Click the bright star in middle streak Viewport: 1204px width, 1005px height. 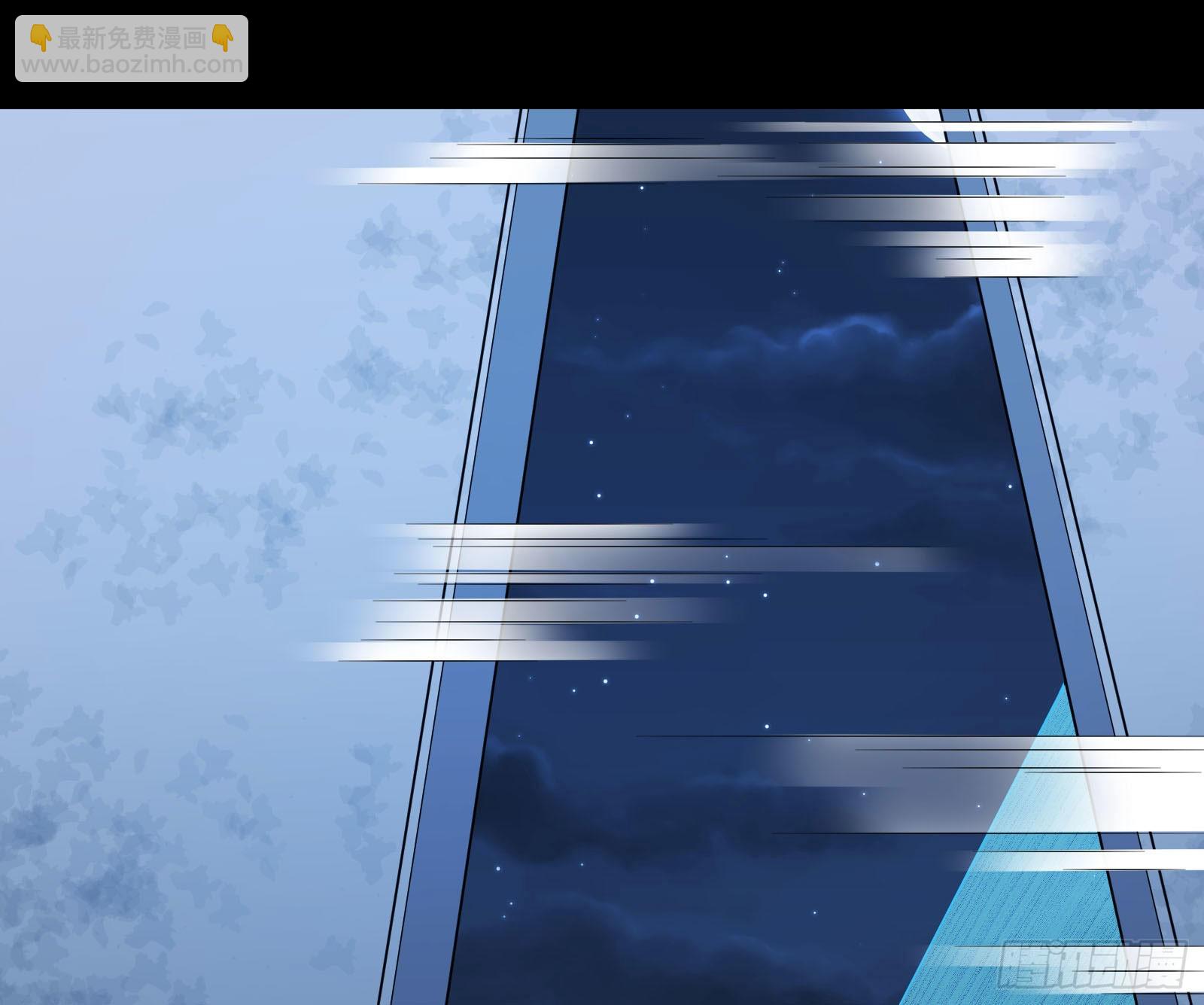tap(877, 563)
